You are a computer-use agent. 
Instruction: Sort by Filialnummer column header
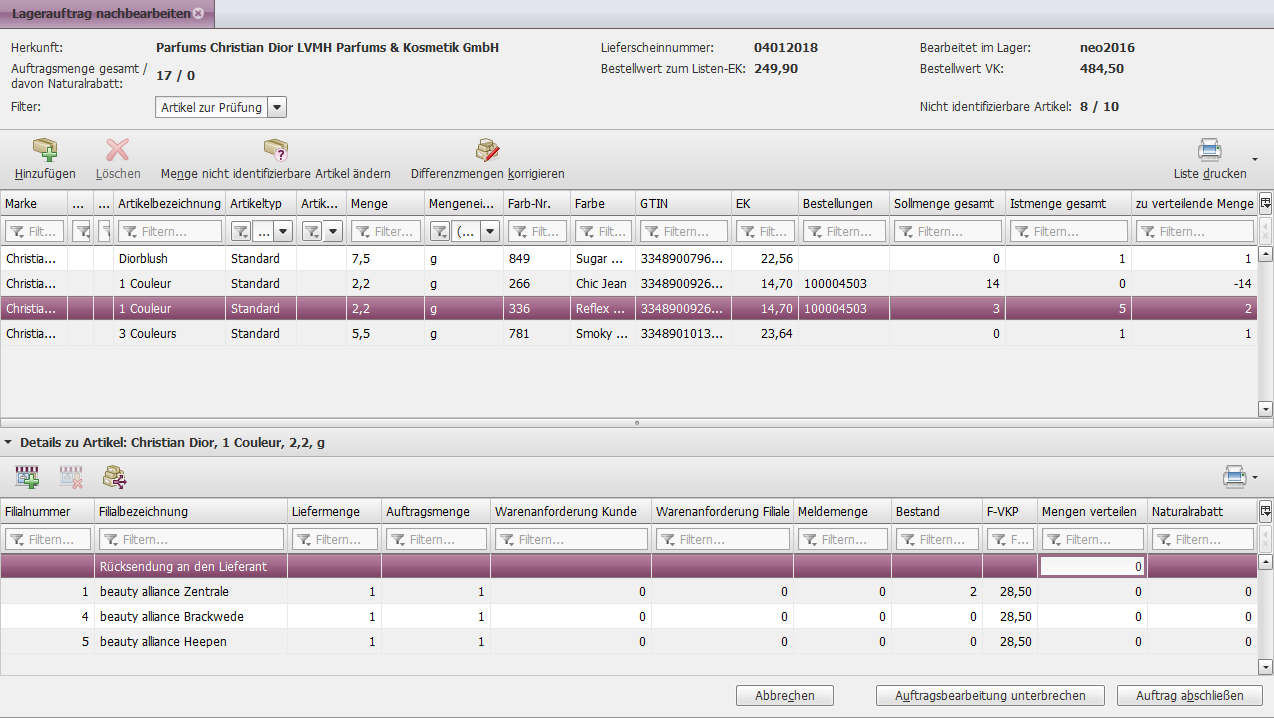tap(48, 511)
